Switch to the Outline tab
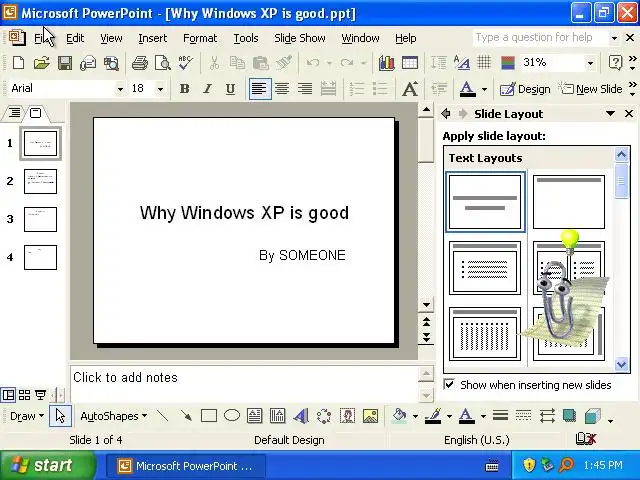This screenshot has width=640, height=480. pyautogui.click(x=14, y=113)
